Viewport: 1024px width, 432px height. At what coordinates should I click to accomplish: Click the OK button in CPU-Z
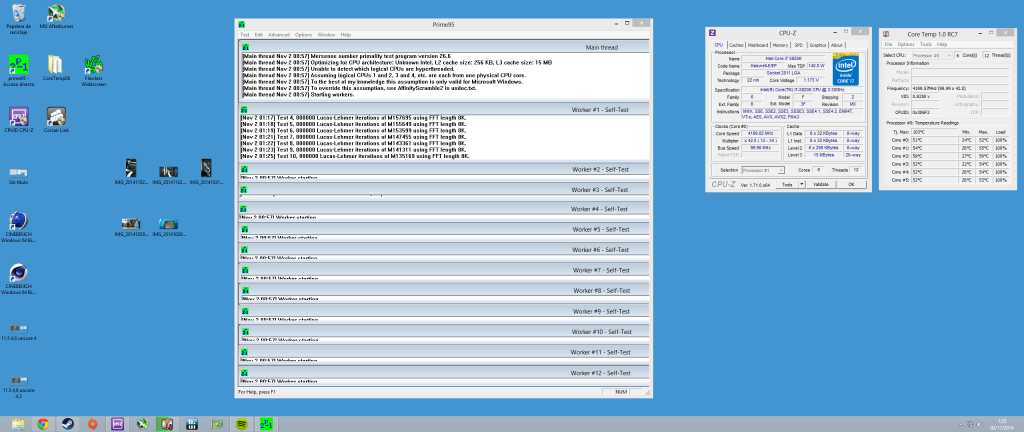point(850,185)
